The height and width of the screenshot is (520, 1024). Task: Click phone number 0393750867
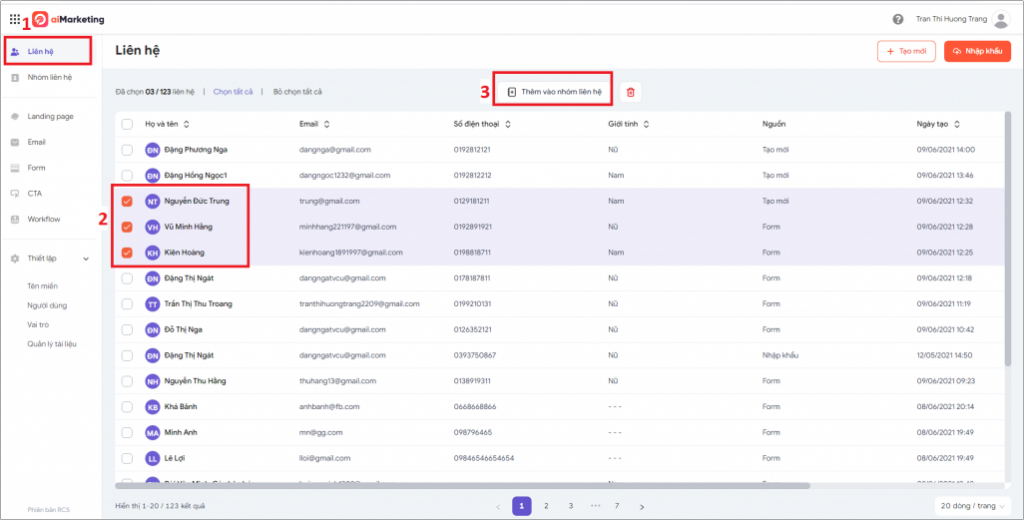click(475, 355)
